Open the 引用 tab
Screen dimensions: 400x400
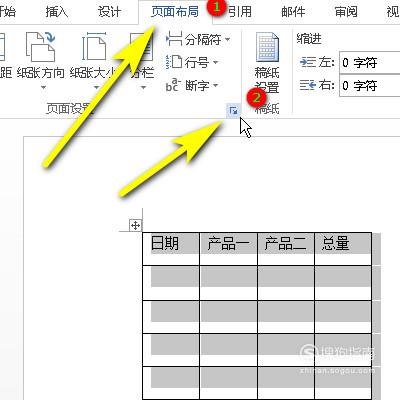click(x=239, y=12)
